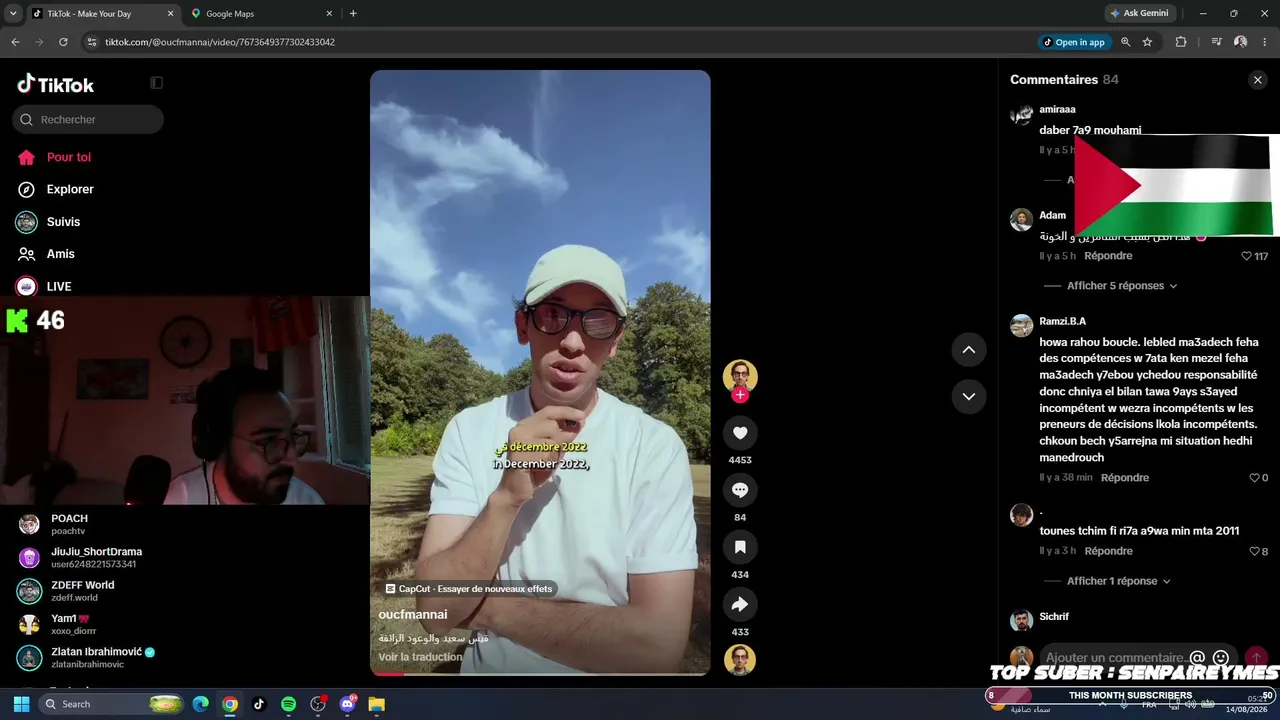
Task: Open the Chrome extensions puzzle icon
Action: [x=1181, y=42]
